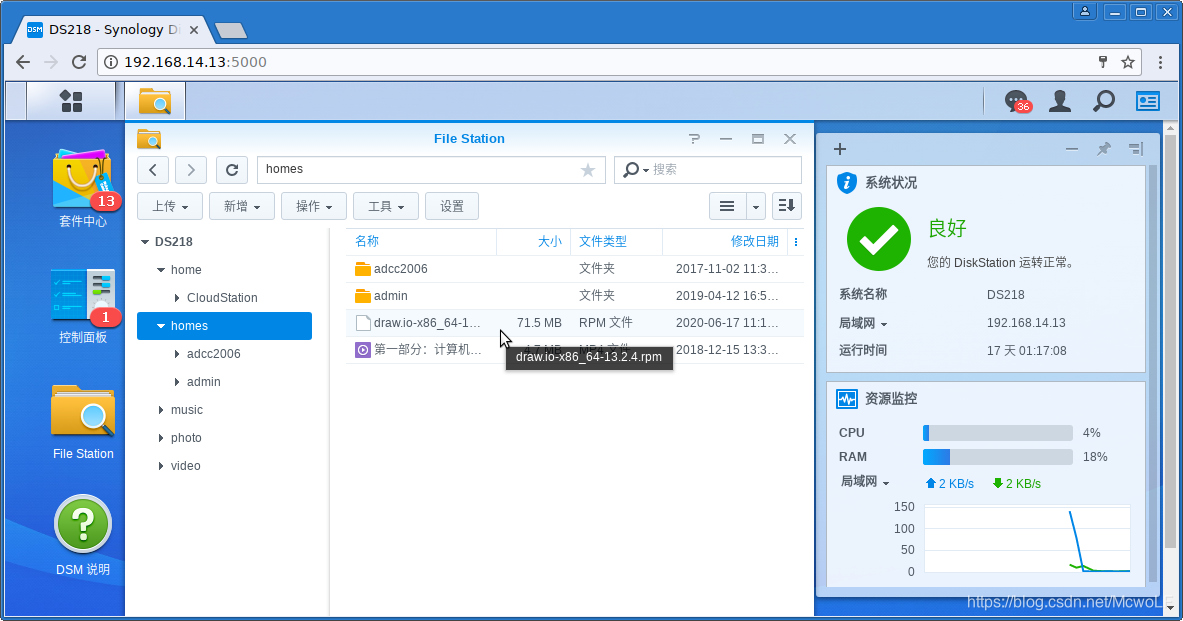Open the 操作 action dropdown

[x=314, y=206]
